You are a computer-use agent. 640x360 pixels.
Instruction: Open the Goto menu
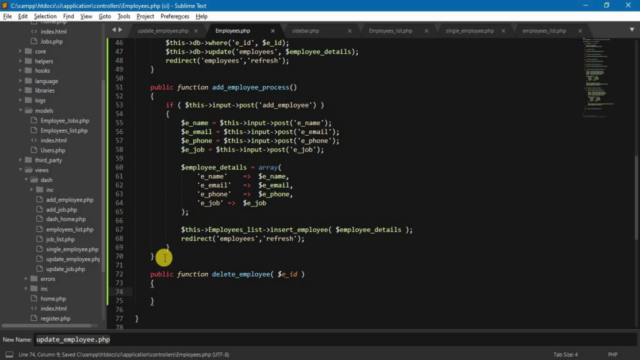pos(105,16)
